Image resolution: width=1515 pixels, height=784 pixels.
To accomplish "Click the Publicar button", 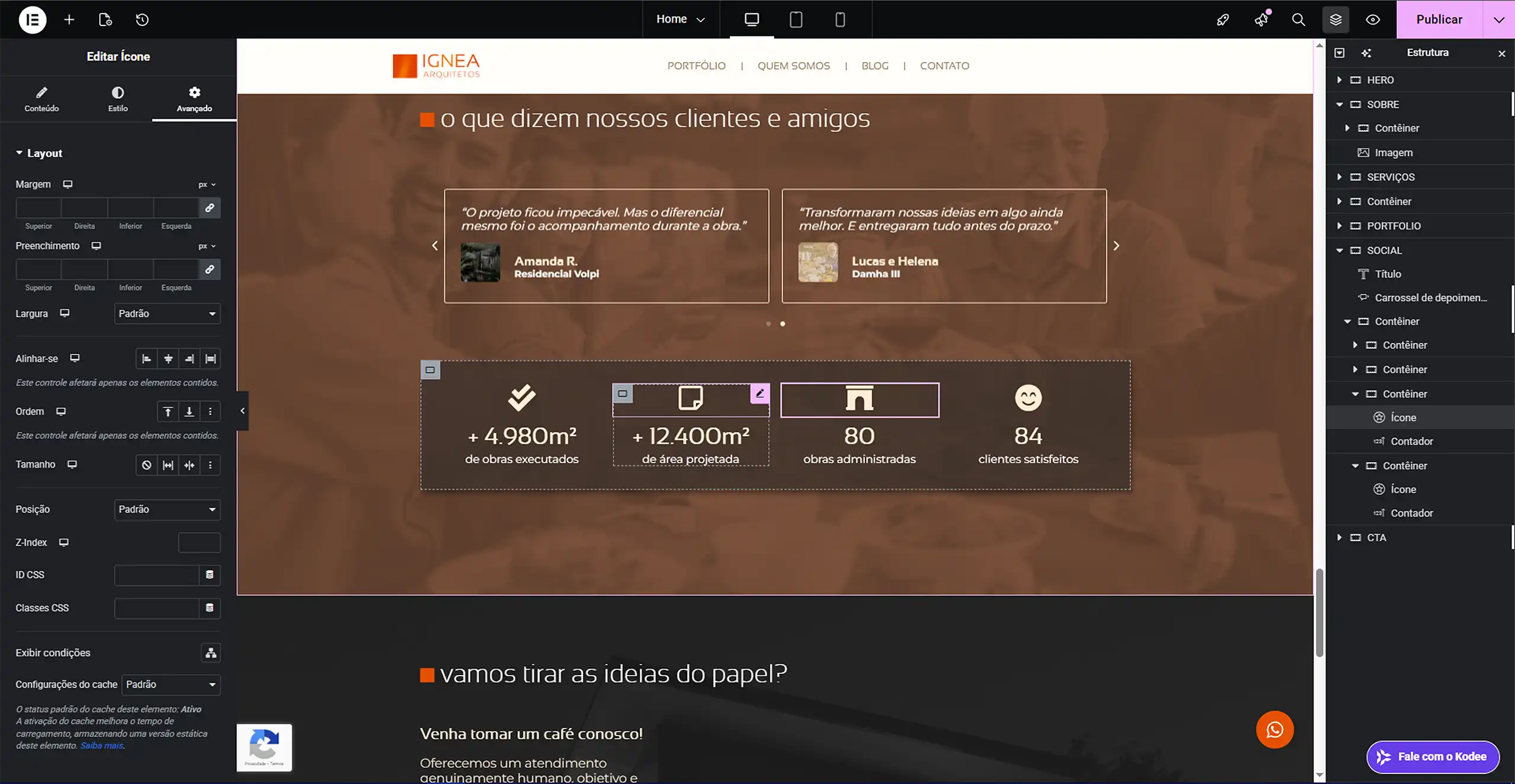I will [x=1439, y=20].
